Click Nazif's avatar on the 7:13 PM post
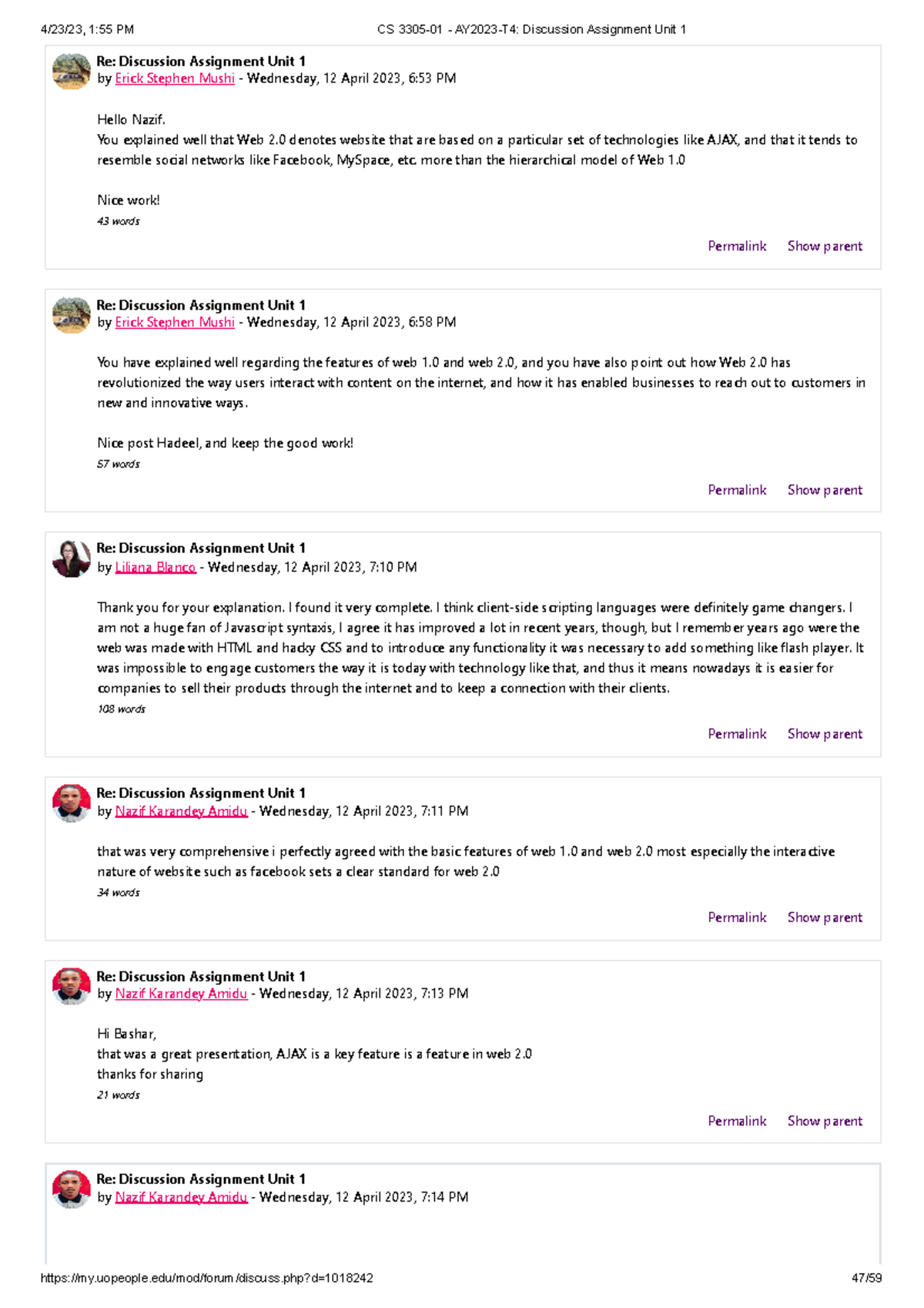This screenshot has height=1308, width=924. click(x=71, y=987)
